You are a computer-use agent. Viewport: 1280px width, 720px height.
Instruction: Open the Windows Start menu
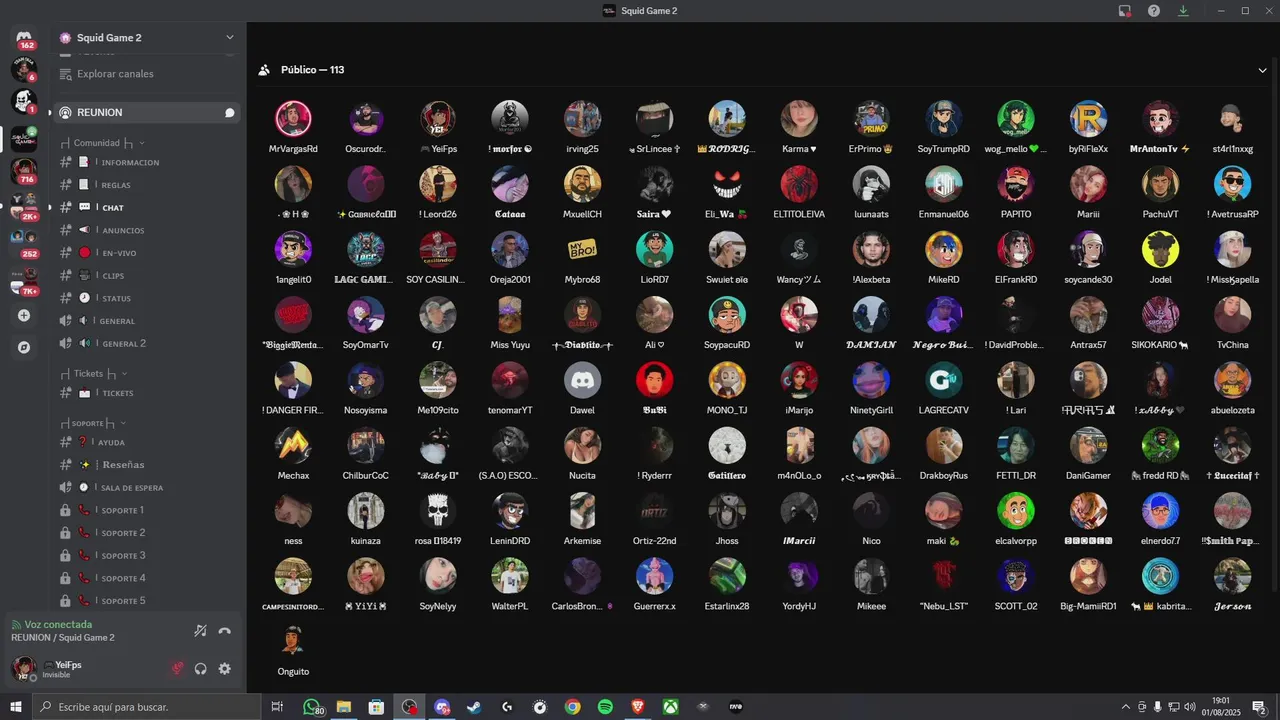coord(15,707)
